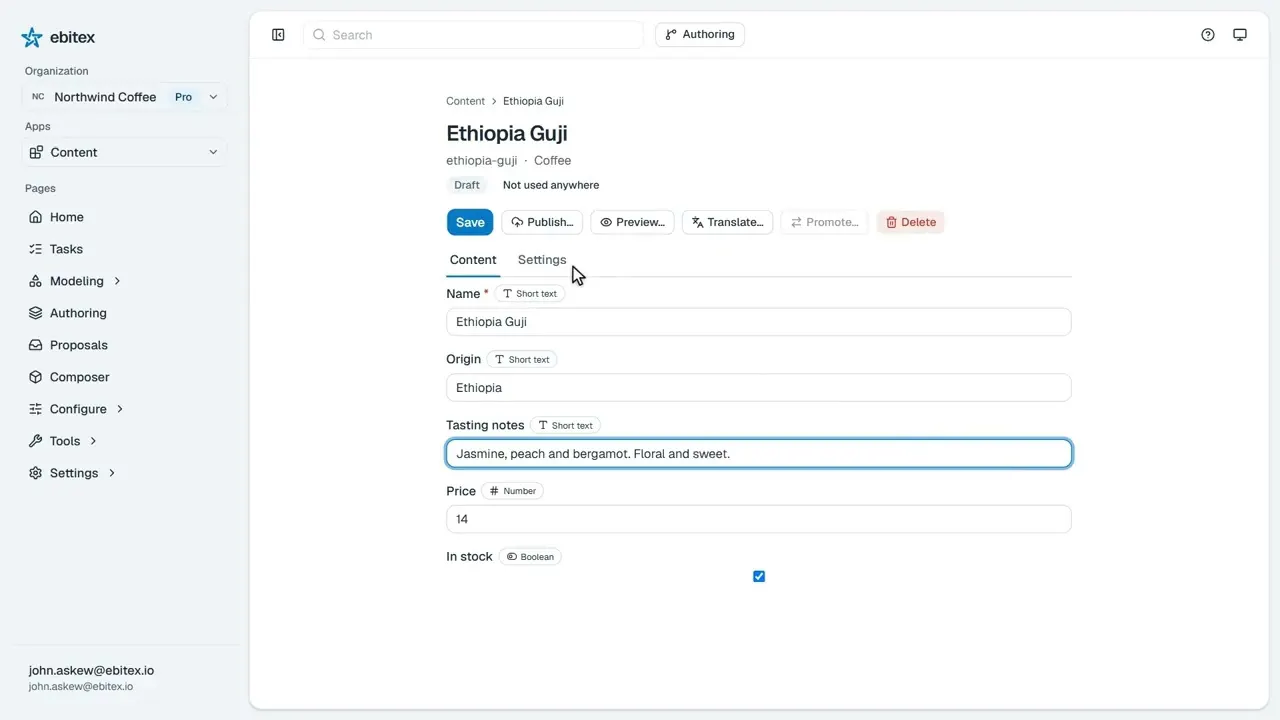Open the Publish dialog
Image resolution: width=1280 pixels, height=720 pixels.
pos(542,222)
